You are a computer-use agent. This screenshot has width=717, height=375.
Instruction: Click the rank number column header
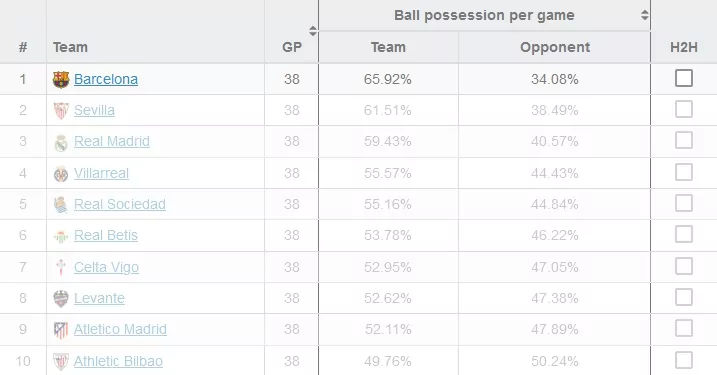point(23,47)
